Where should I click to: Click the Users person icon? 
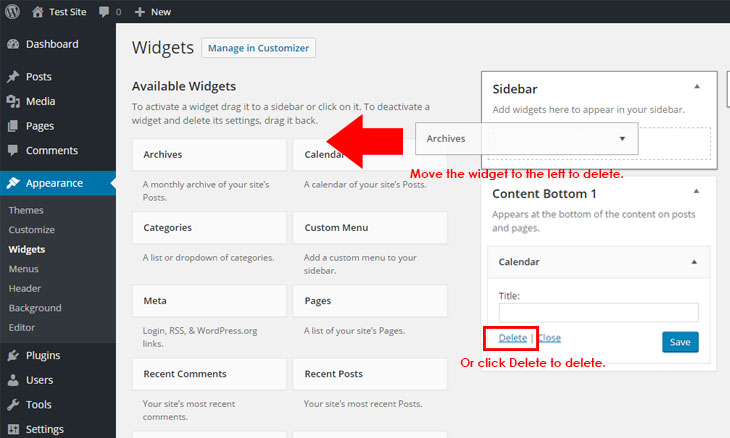click(14, 380)
